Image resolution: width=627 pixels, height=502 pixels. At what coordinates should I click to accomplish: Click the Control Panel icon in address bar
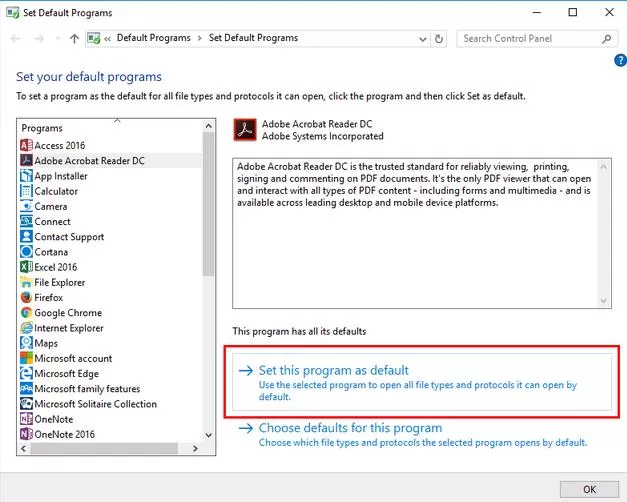(x=94, y=38)
